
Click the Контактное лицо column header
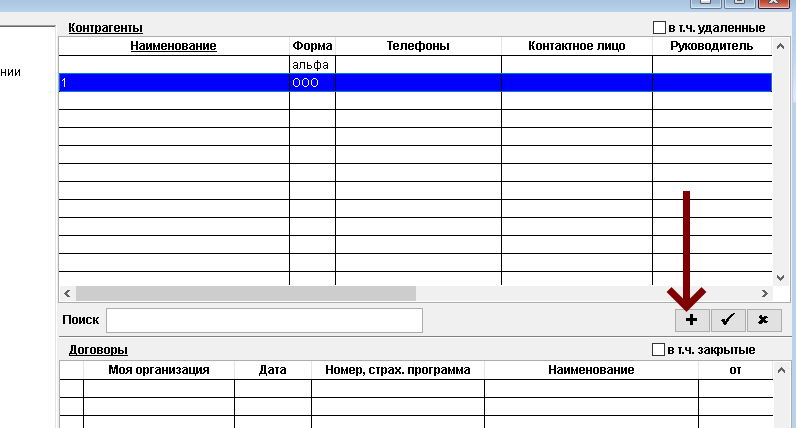(576, 46)
